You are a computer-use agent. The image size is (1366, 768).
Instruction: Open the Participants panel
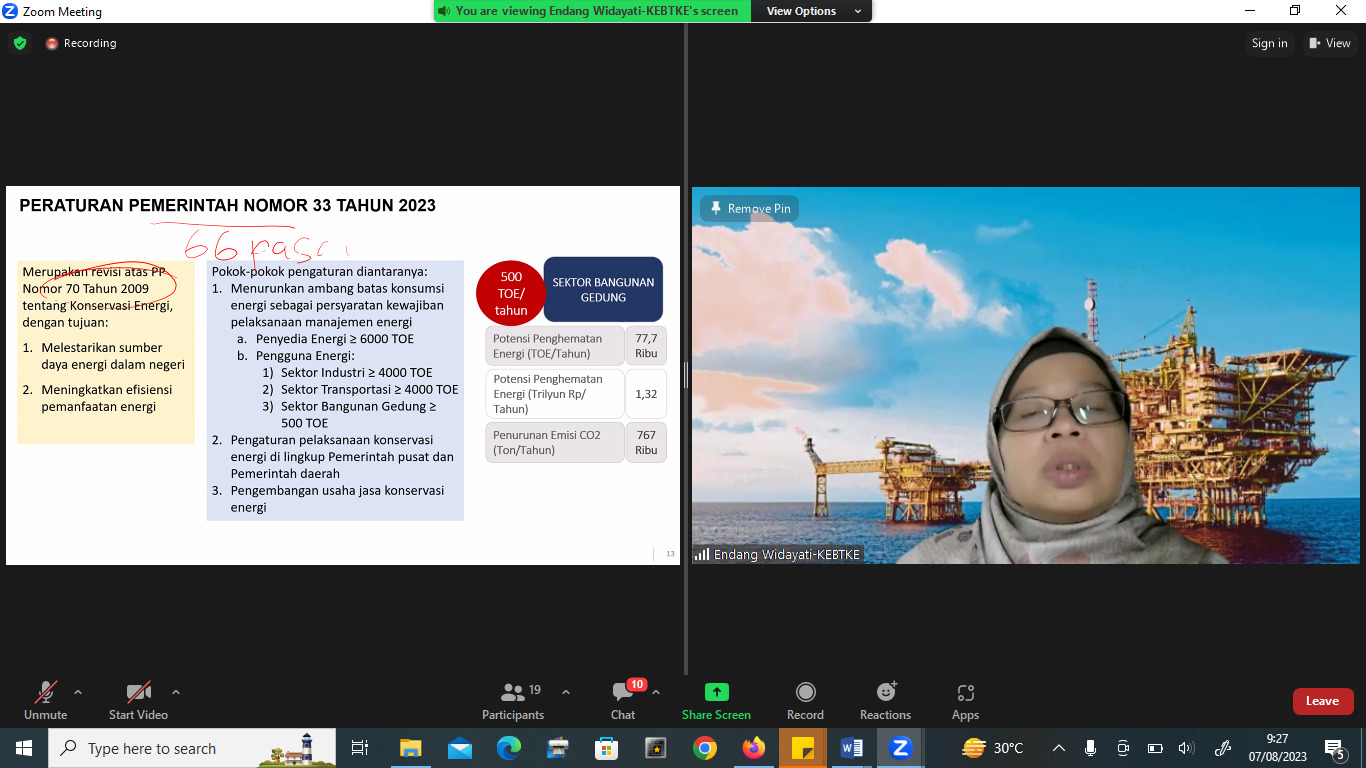pyautogui.click(x=513, y=700)
